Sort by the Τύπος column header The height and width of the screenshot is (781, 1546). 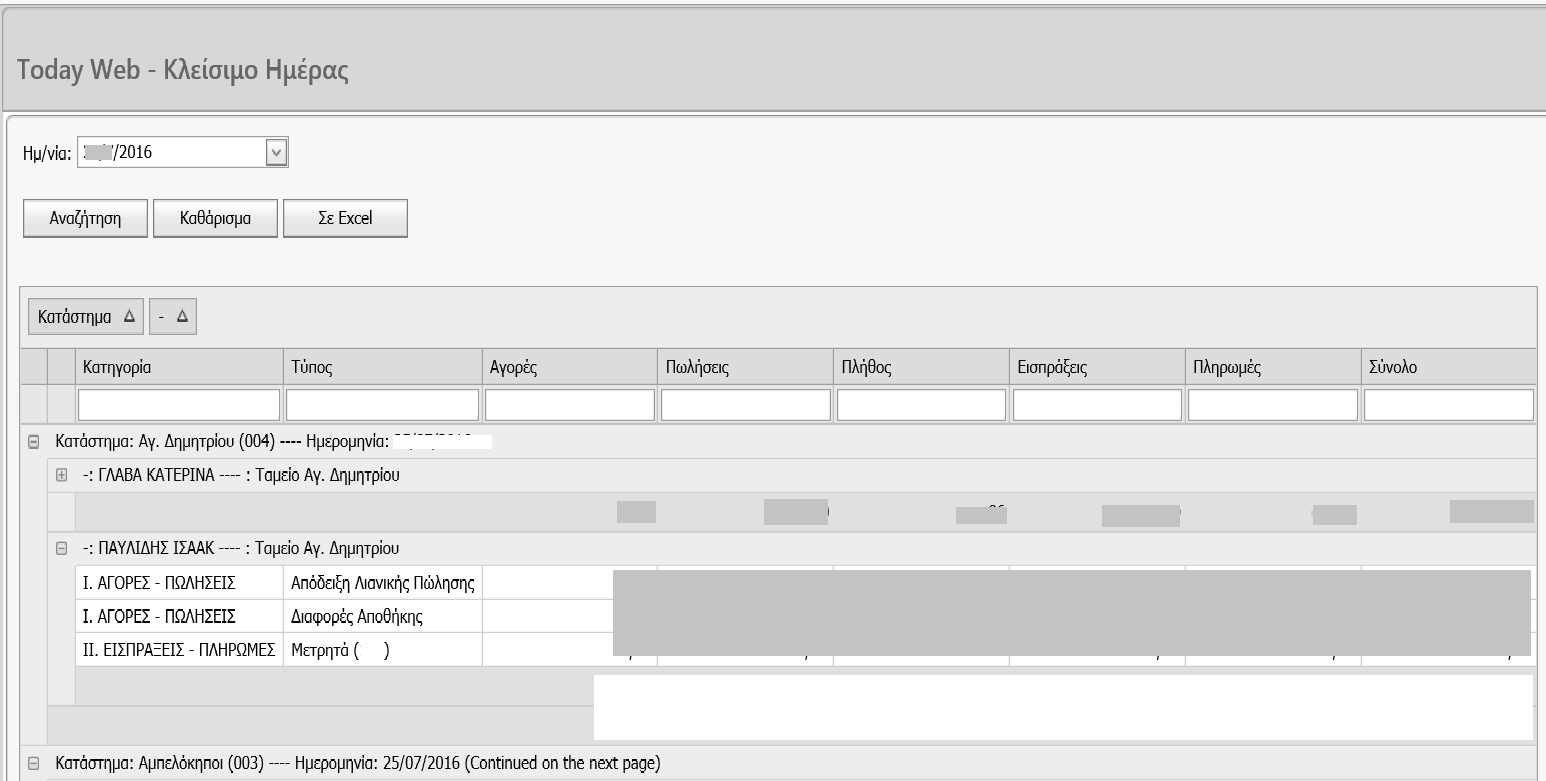click(381, 367)
